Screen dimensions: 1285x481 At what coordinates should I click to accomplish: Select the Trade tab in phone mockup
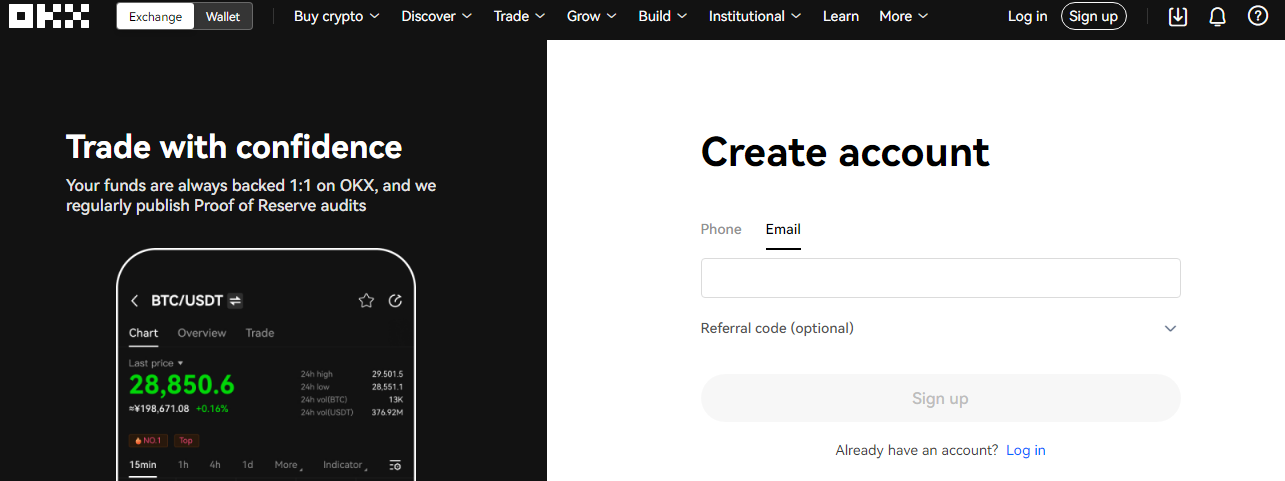tap(260, 333)
